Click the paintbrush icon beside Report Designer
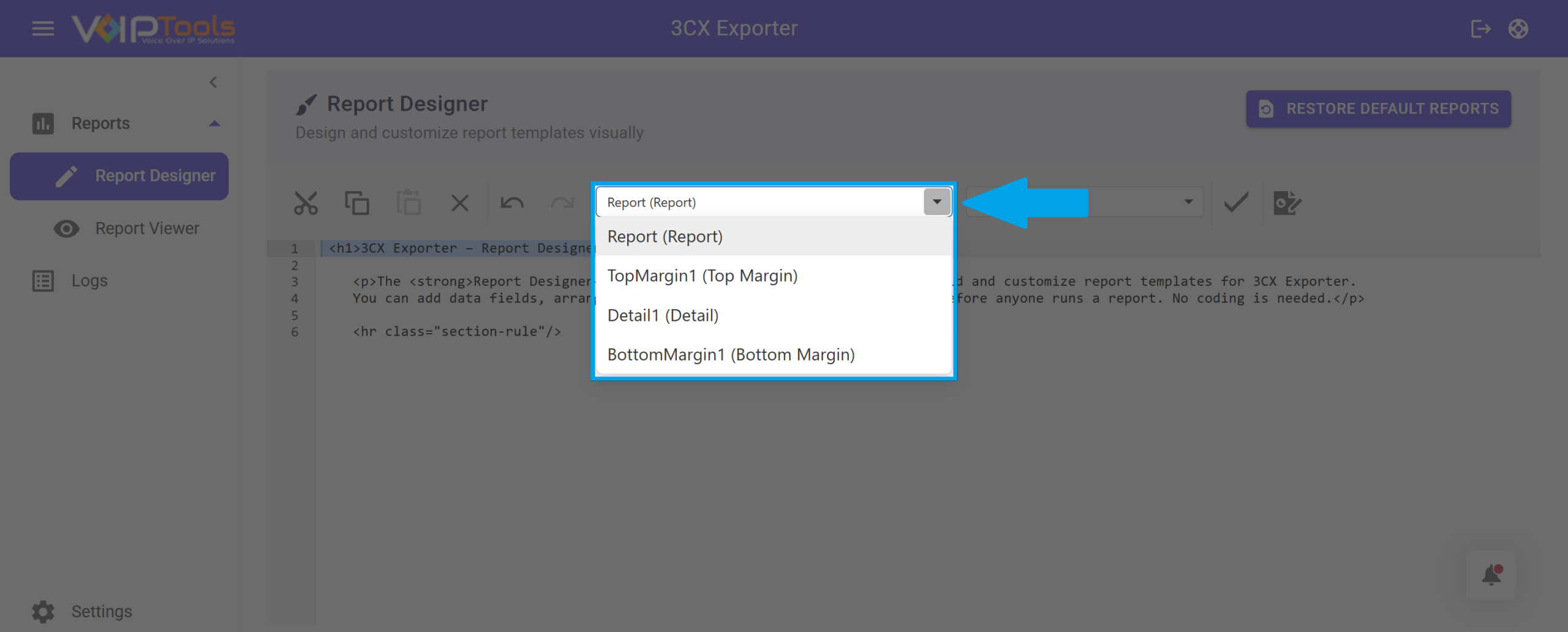1568x632 pixels. pyautogui.click(x=306, y=105)
